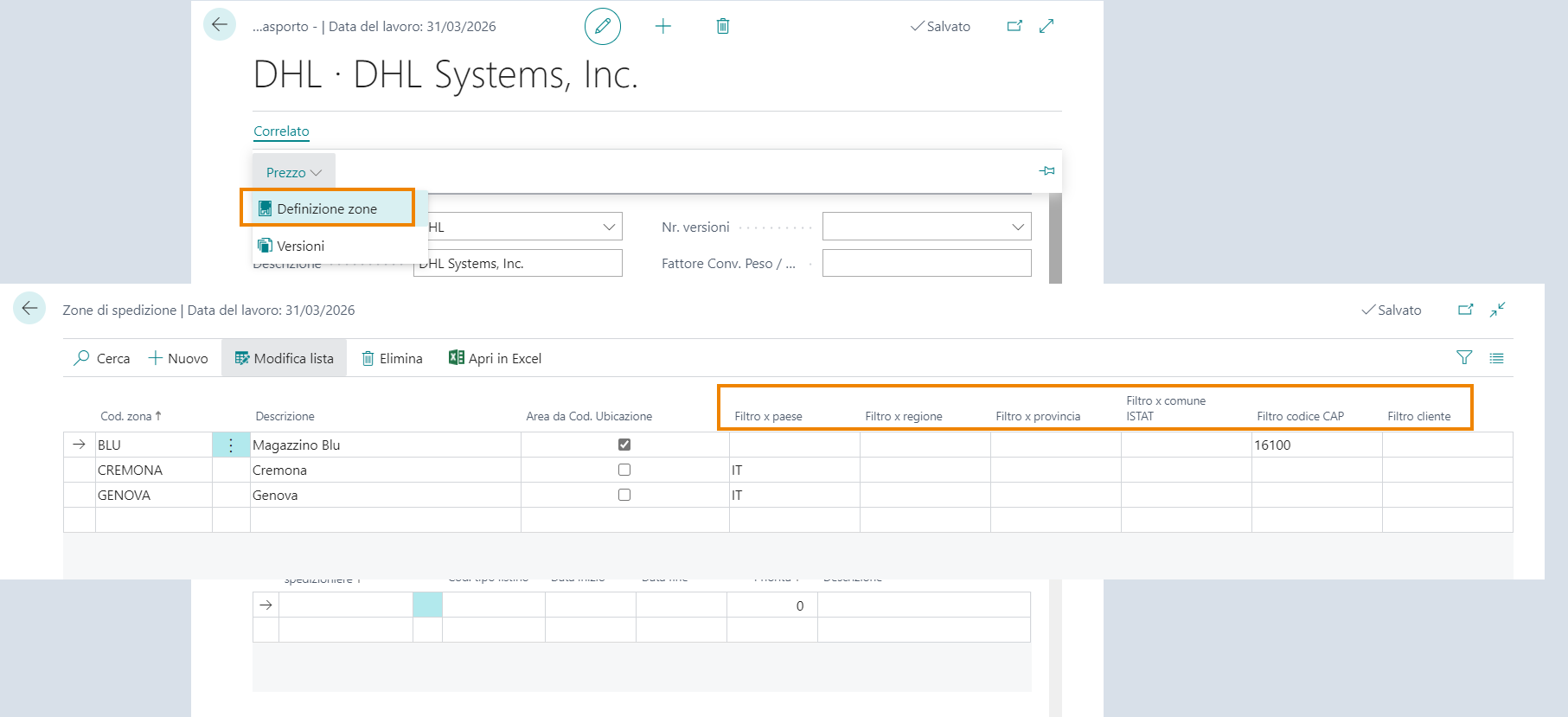The image size is (1568, 717).
Task: Uncheck Area da Cod. Ubicazione for BLU
Action: (624, 445)
